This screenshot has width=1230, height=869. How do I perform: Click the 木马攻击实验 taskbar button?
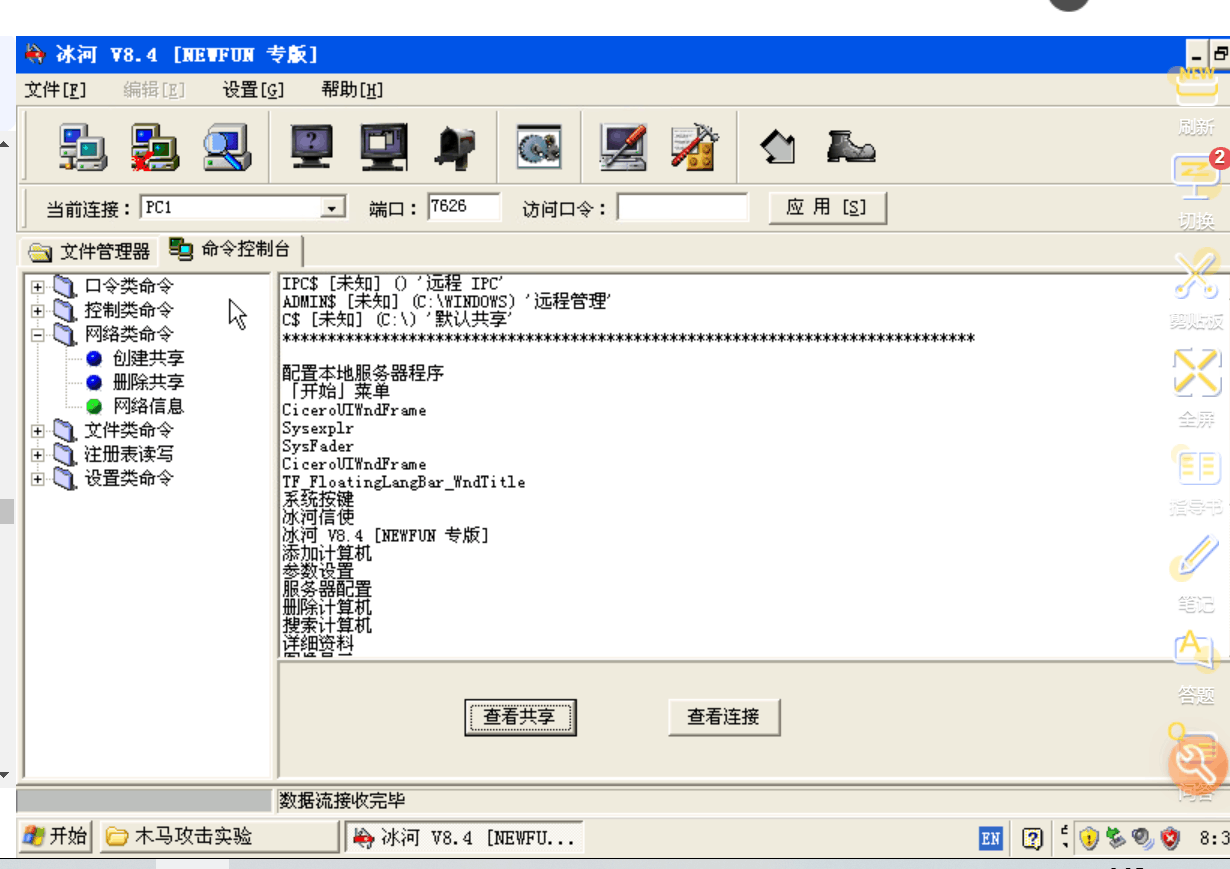(x=218, y=836)
